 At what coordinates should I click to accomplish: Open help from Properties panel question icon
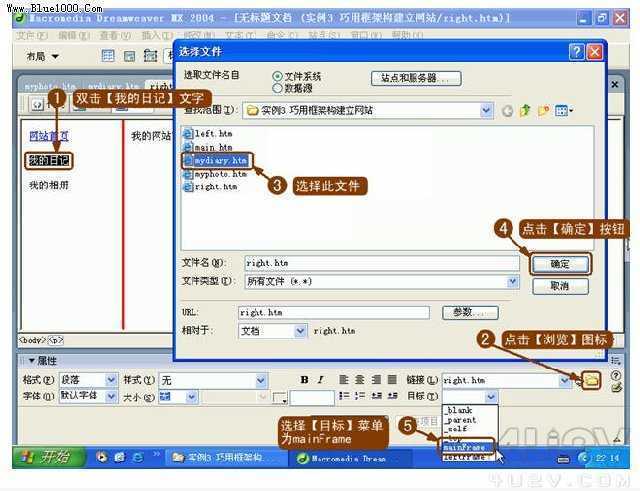(616, 375)
